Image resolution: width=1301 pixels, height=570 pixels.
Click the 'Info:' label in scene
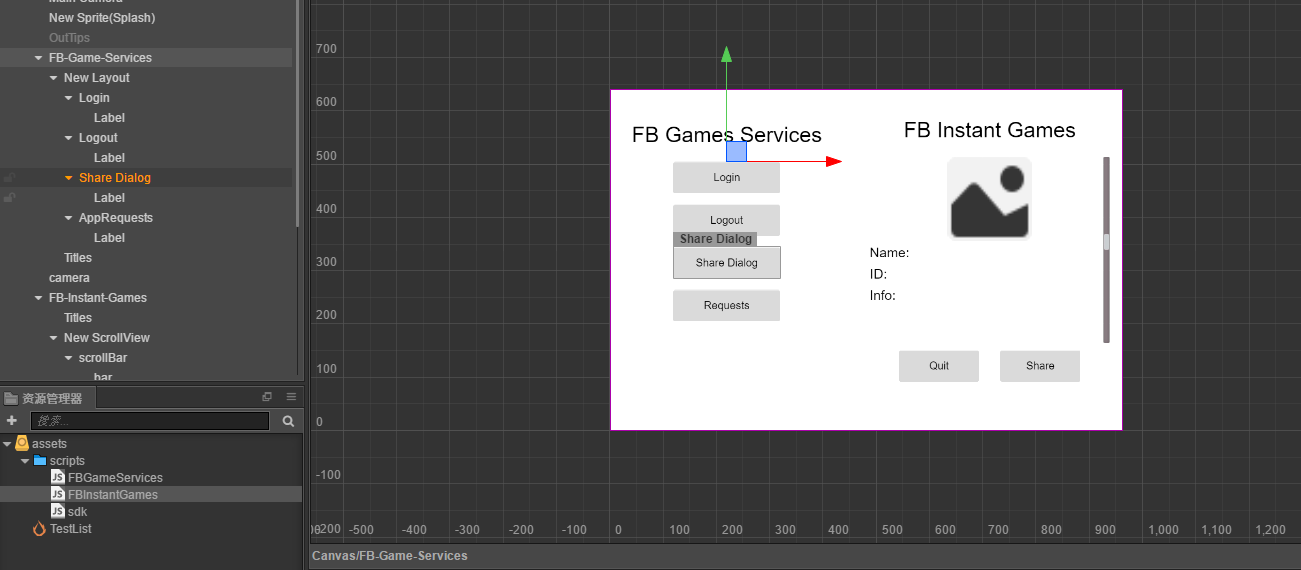(883, 295)
